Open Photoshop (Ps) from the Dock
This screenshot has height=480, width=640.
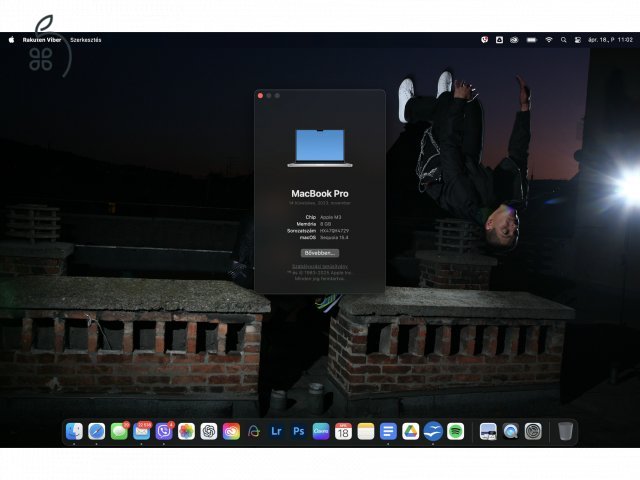pyautogui.click(x=299, y=431)
